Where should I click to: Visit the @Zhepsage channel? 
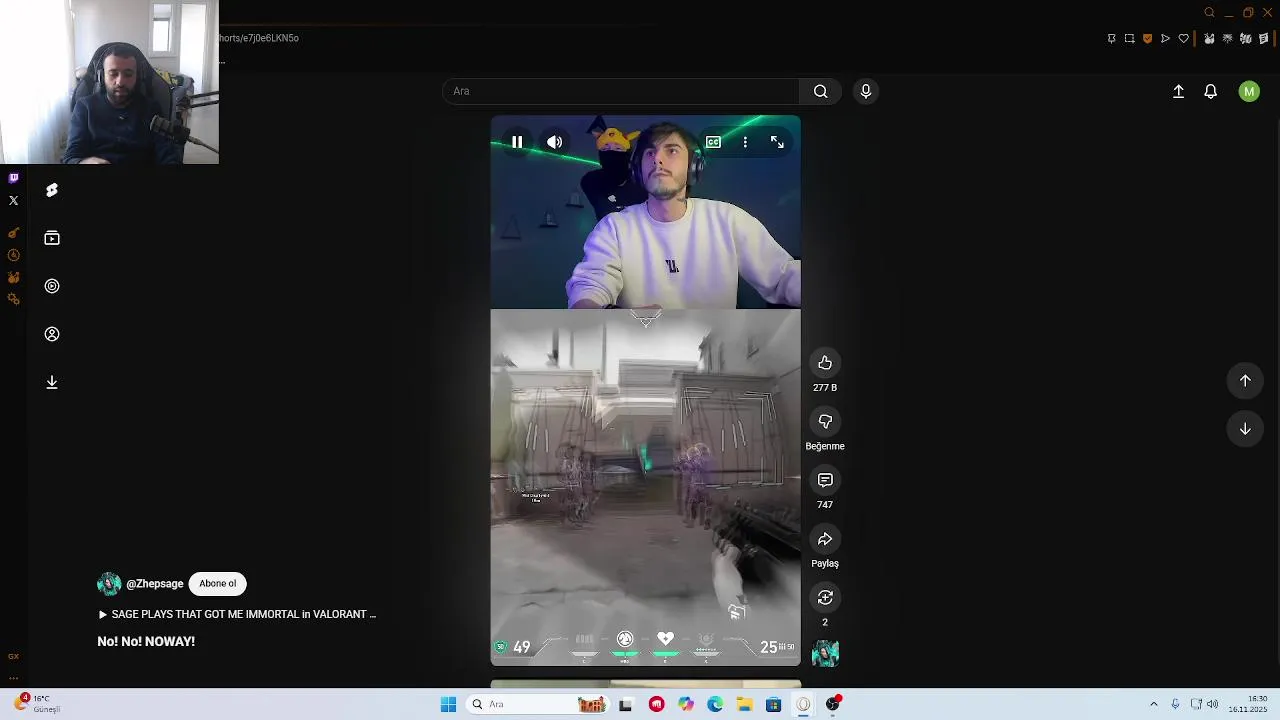[155, 584]
